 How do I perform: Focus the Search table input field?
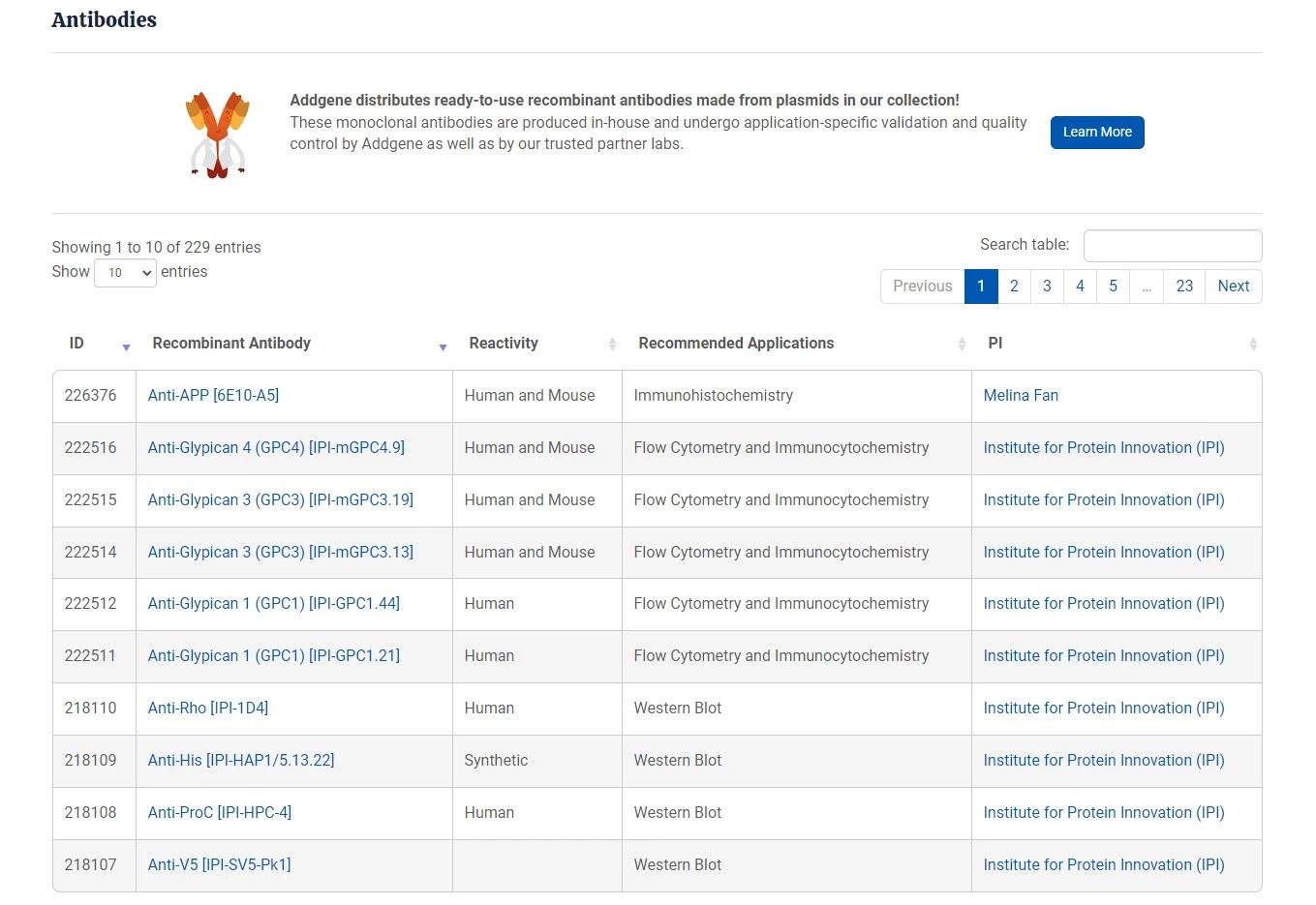(1172, 246)
